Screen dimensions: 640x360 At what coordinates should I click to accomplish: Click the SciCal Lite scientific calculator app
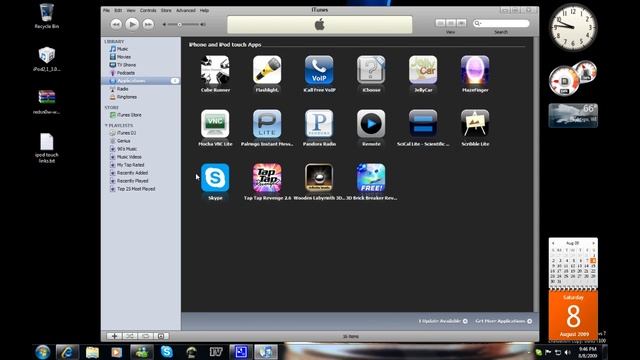(x=423, y=124)
